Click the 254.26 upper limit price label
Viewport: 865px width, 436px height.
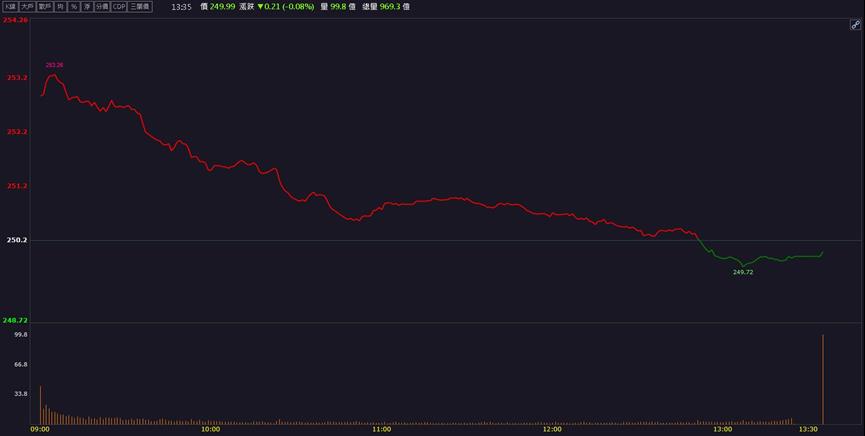pos(15,20)
